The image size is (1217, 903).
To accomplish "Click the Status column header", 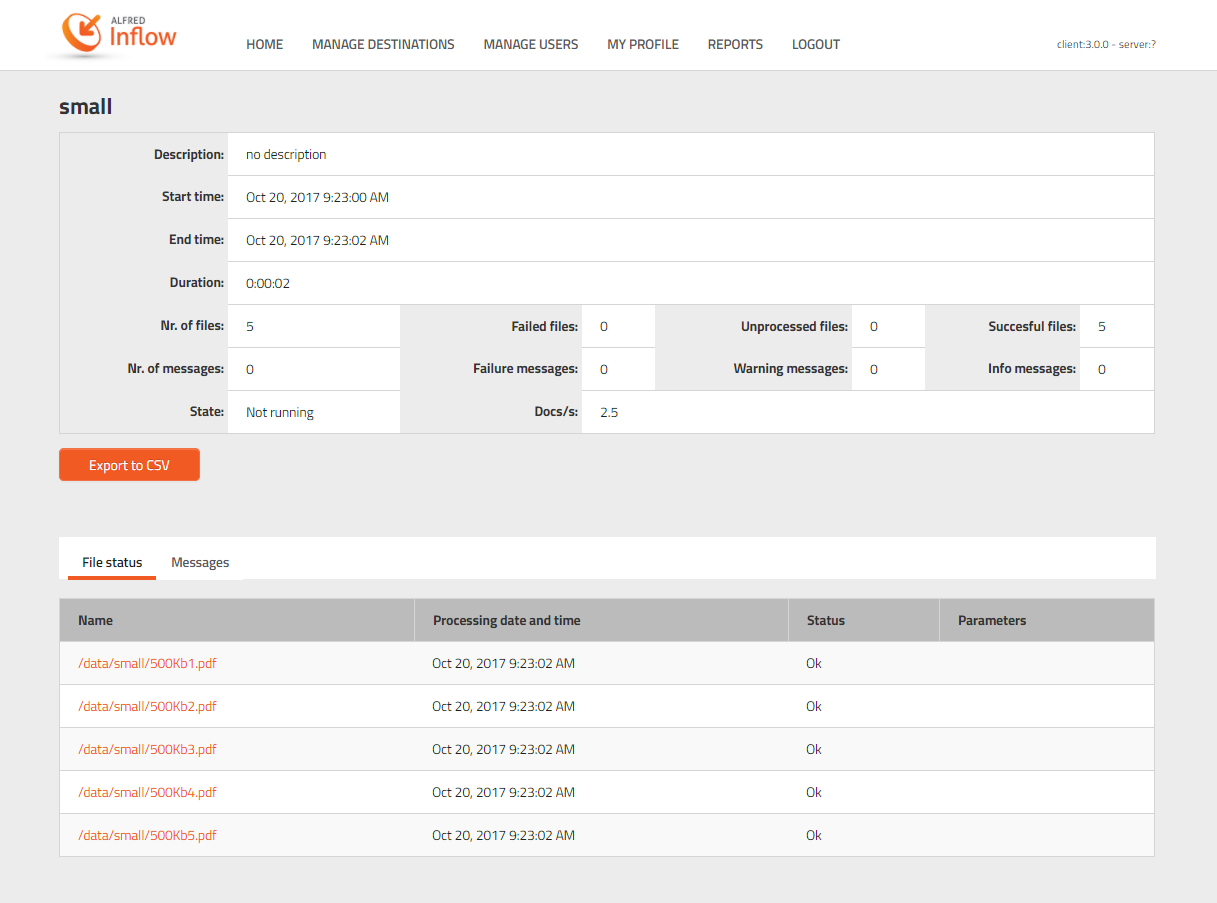I will (x=825, y=620).
